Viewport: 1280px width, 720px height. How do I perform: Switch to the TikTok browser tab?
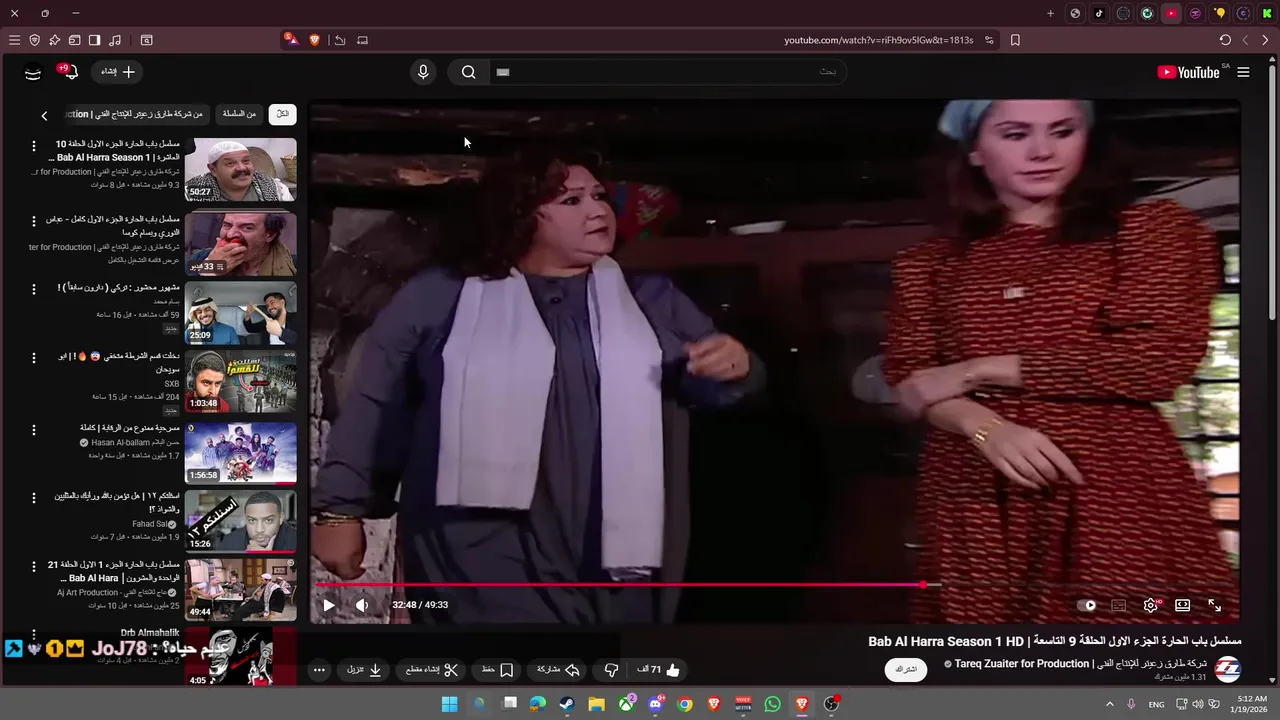(1099, 13)
